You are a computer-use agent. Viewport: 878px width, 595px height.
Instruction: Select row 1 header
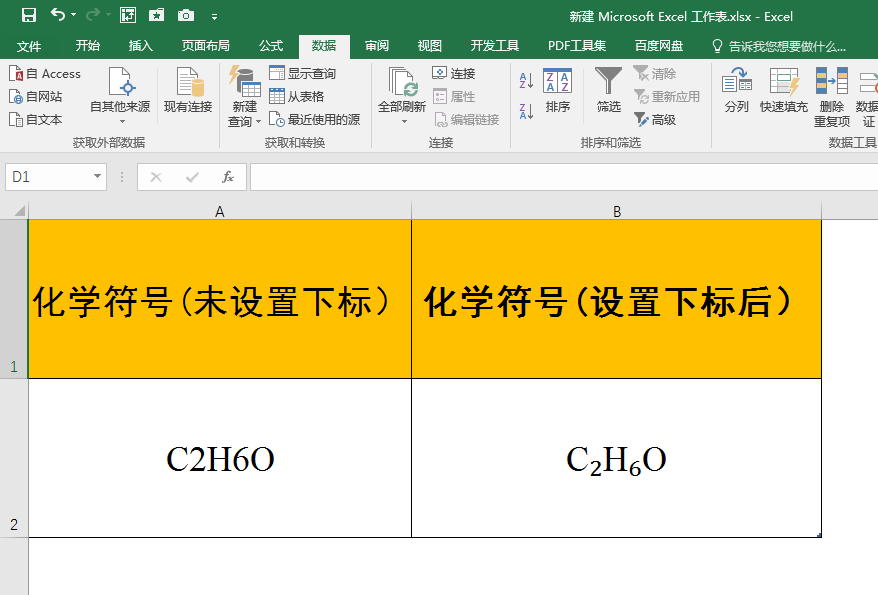[x=14, y=299]
